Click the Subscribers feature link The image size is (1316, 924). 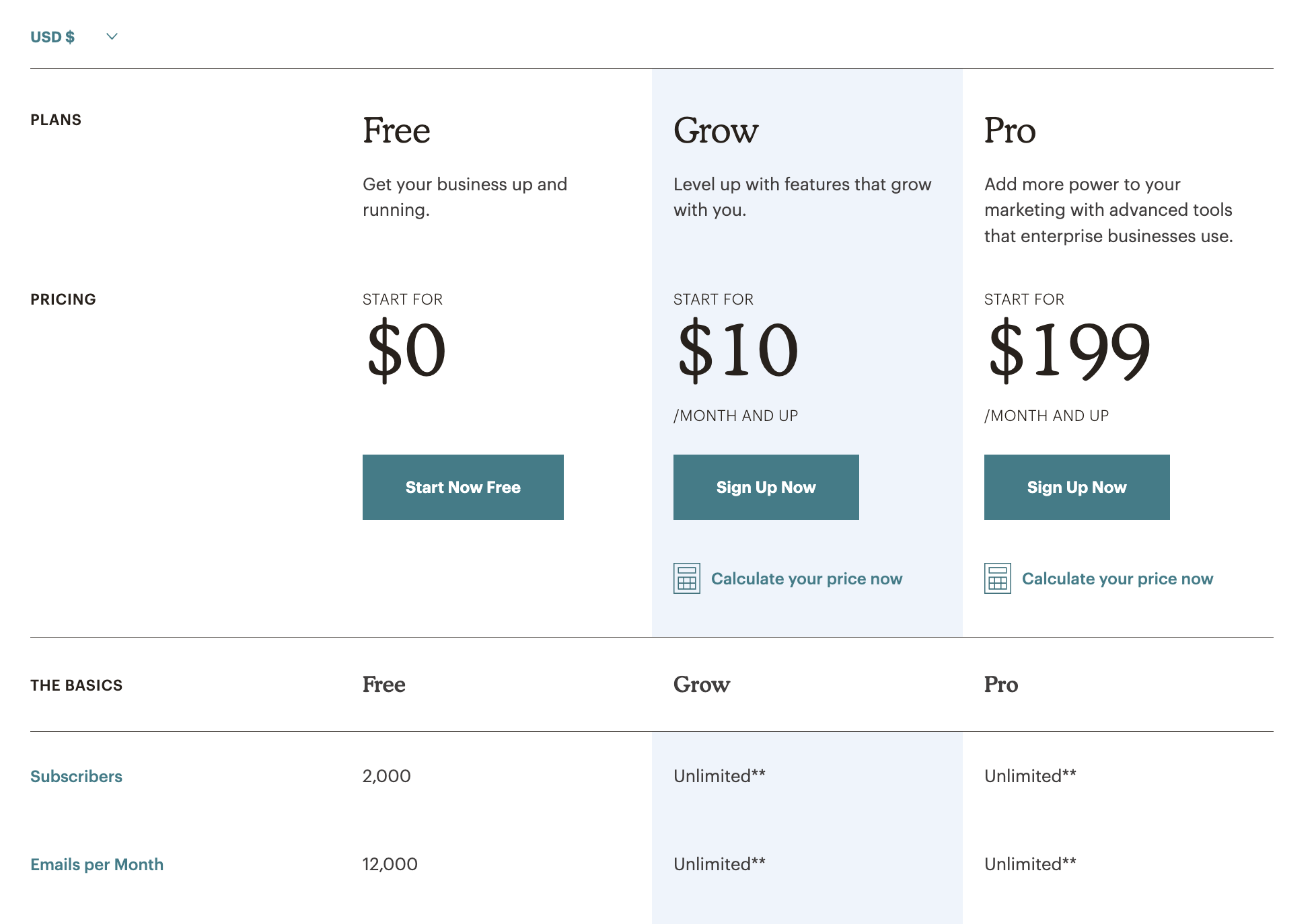point(76,776)
